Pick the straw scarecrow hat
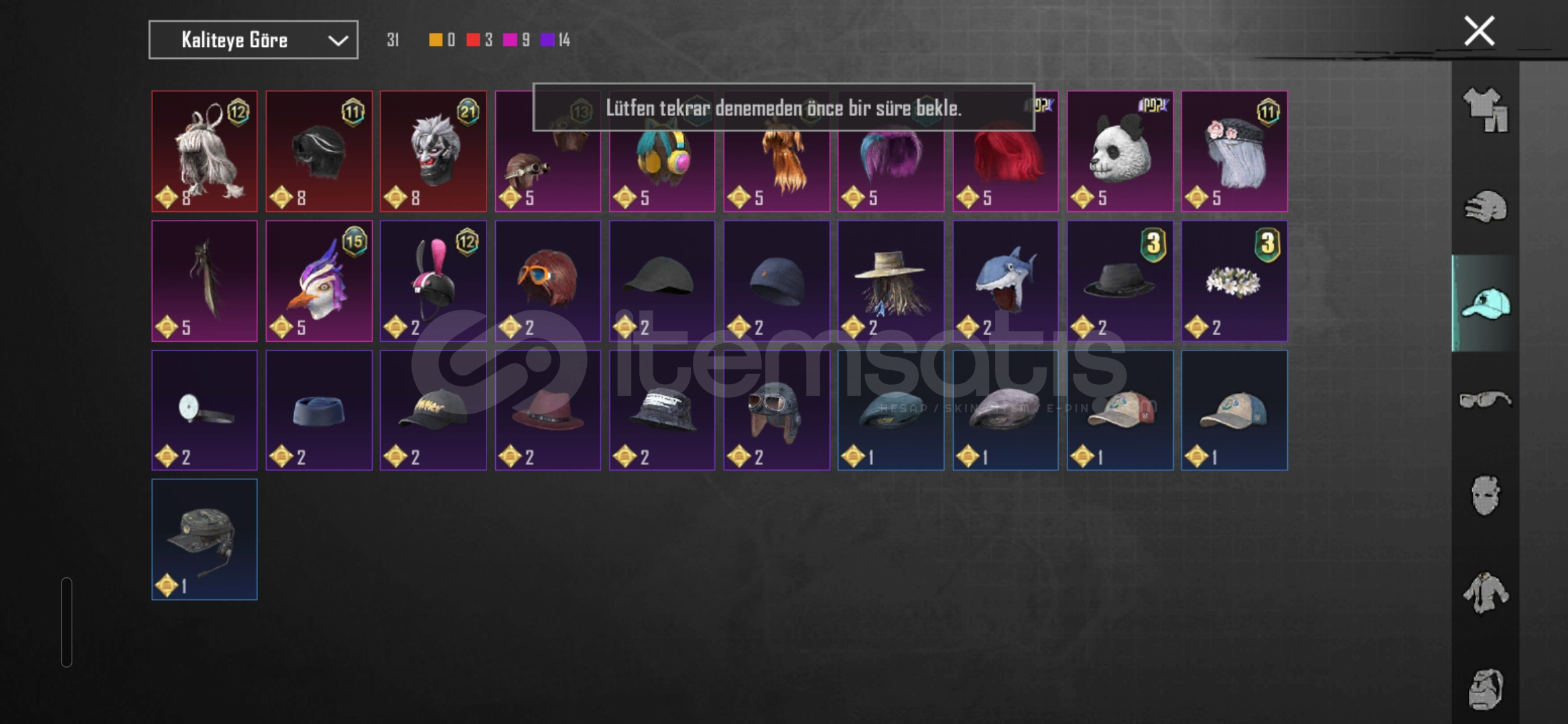 point(891,281)
